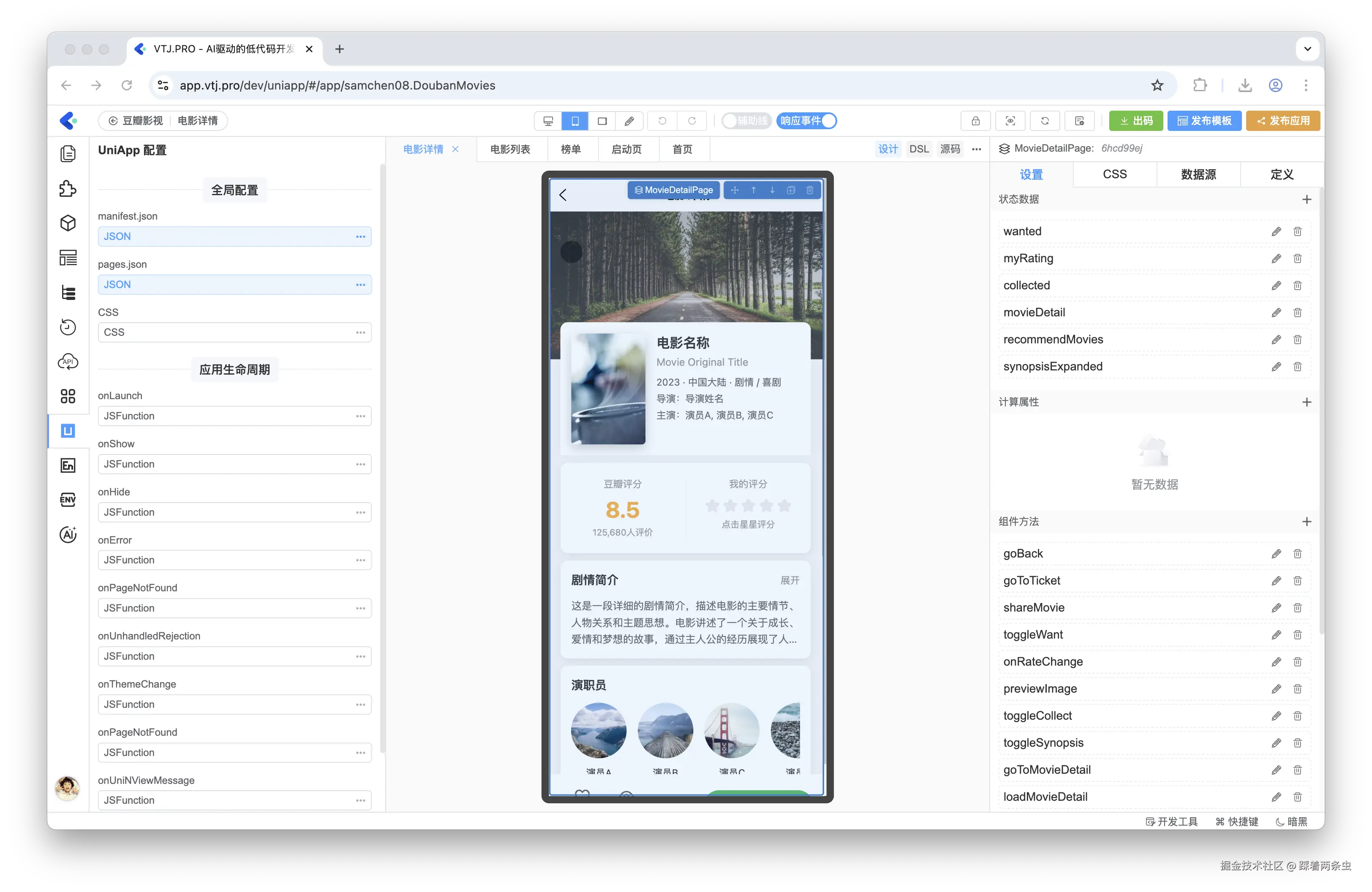
Task: Expand more options next to 源码
Action: (977, 149)
